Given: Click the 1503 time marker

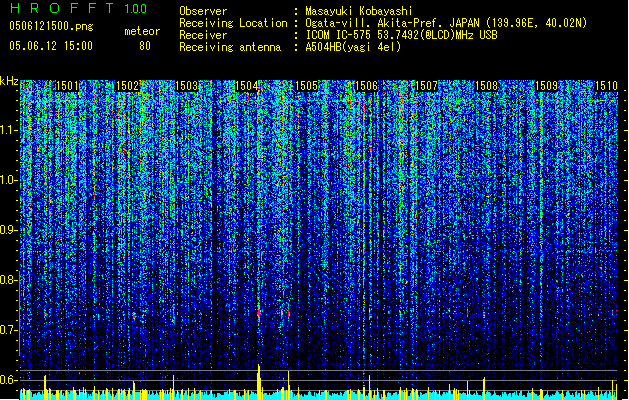Looking at the screenshot, I should [x=187, y=86].
